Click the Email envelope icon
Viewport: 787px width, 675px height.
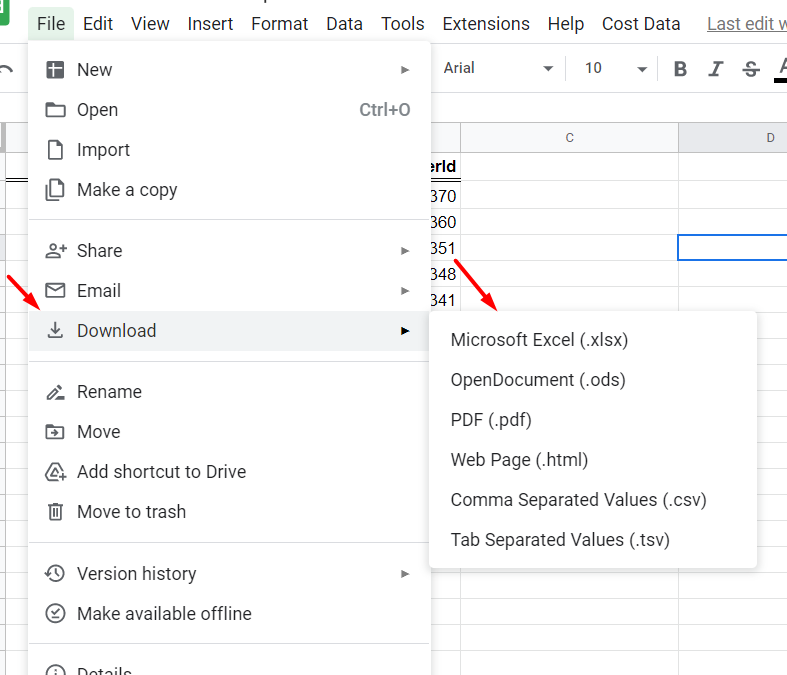[55, 290]
